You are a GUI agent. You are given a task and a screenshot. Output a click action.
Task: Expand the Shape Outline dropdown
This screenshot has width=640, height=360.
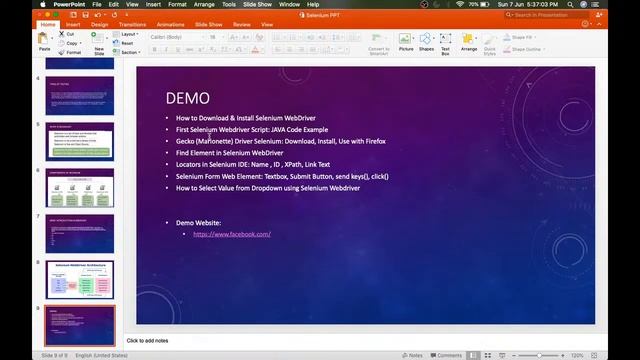(x=544, y=49)
